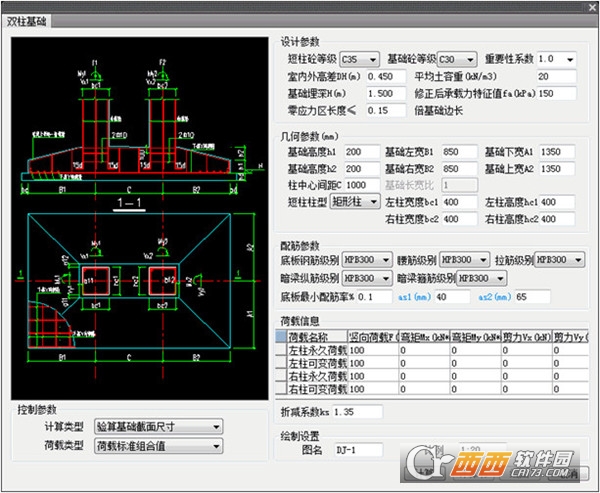Click the 基础左宽B1 input field

pyautogui.click(x=460, y=152)
